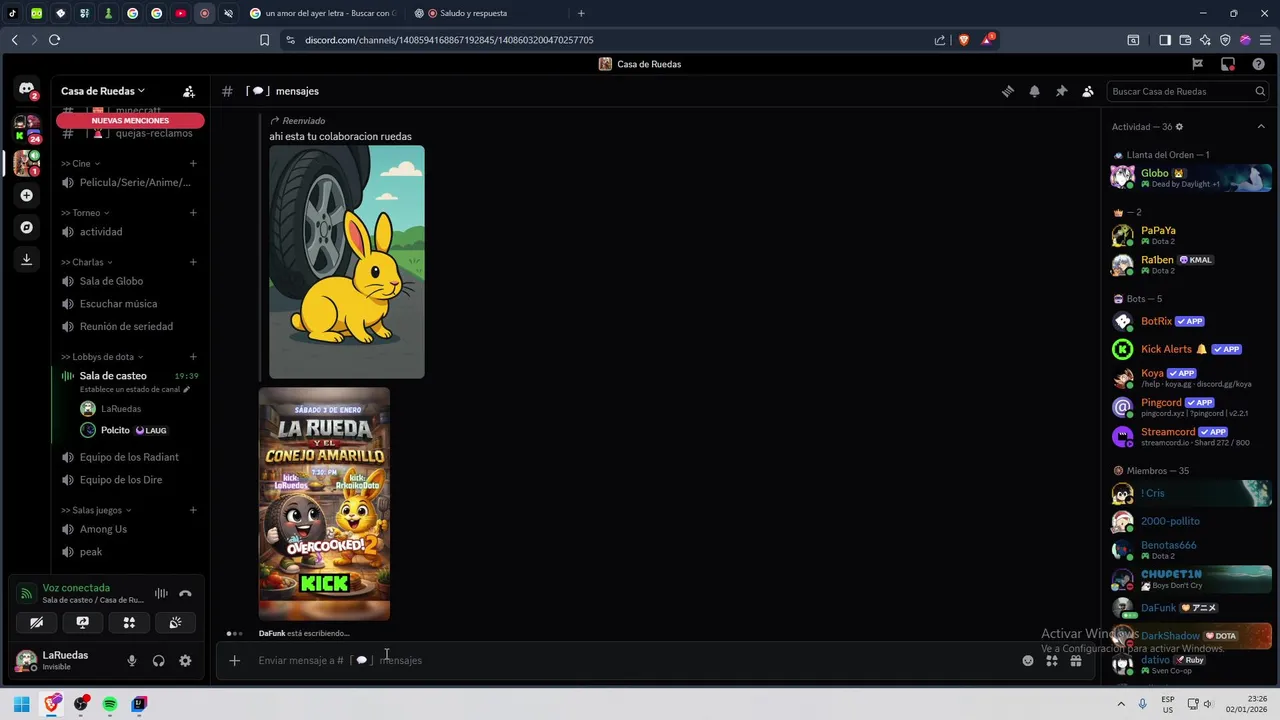Screen dimensions: 1280x720
Task: Open Brave Shields lion icon
Action: [964, 40]
